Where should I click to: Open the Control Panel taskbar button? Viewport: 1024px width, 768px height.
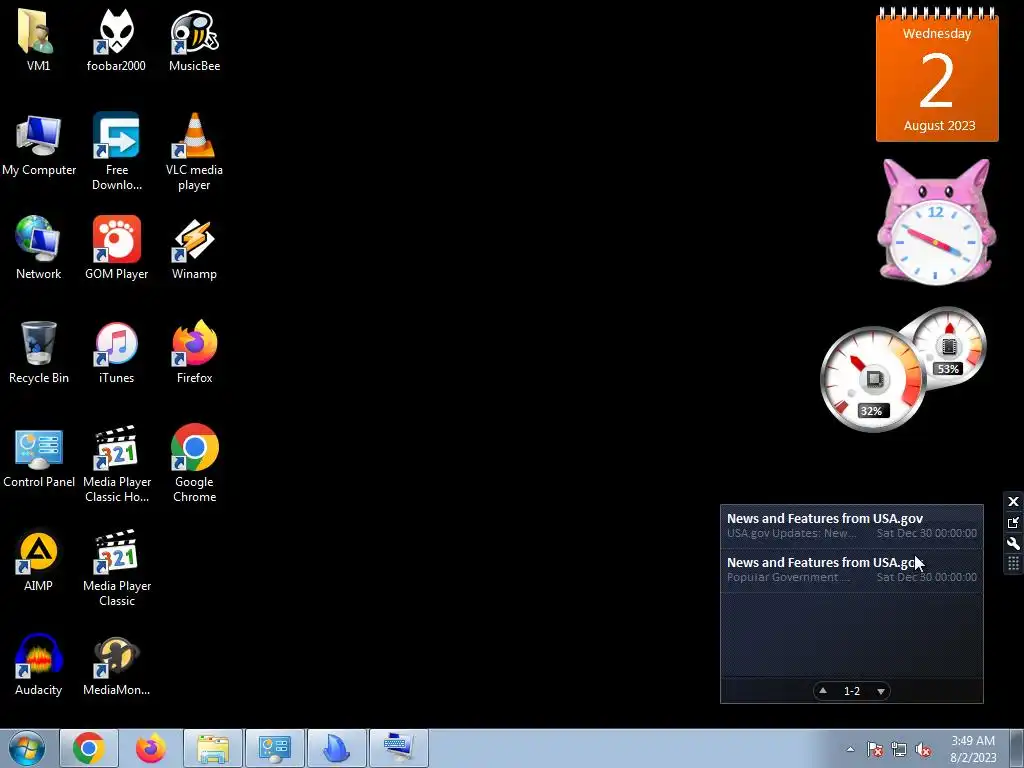275,748
